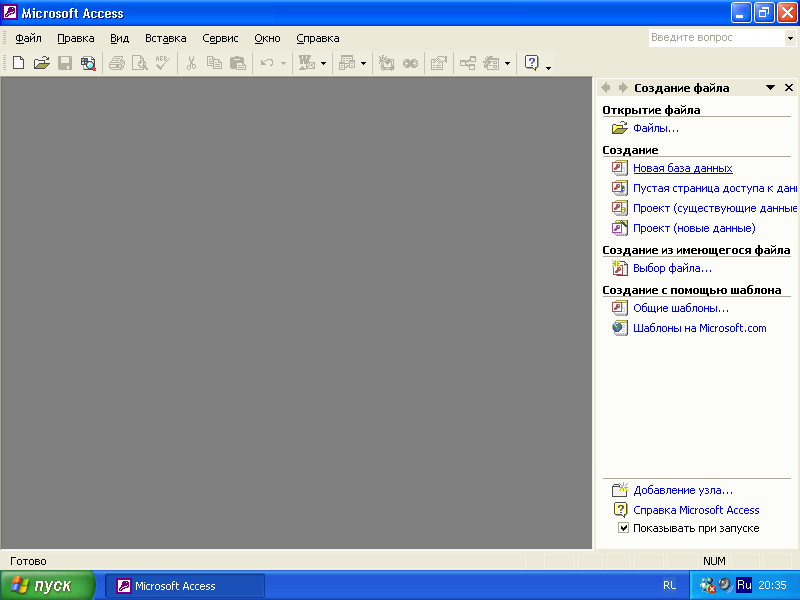Open toolbar options arrow after Help icon

[548, 67]
